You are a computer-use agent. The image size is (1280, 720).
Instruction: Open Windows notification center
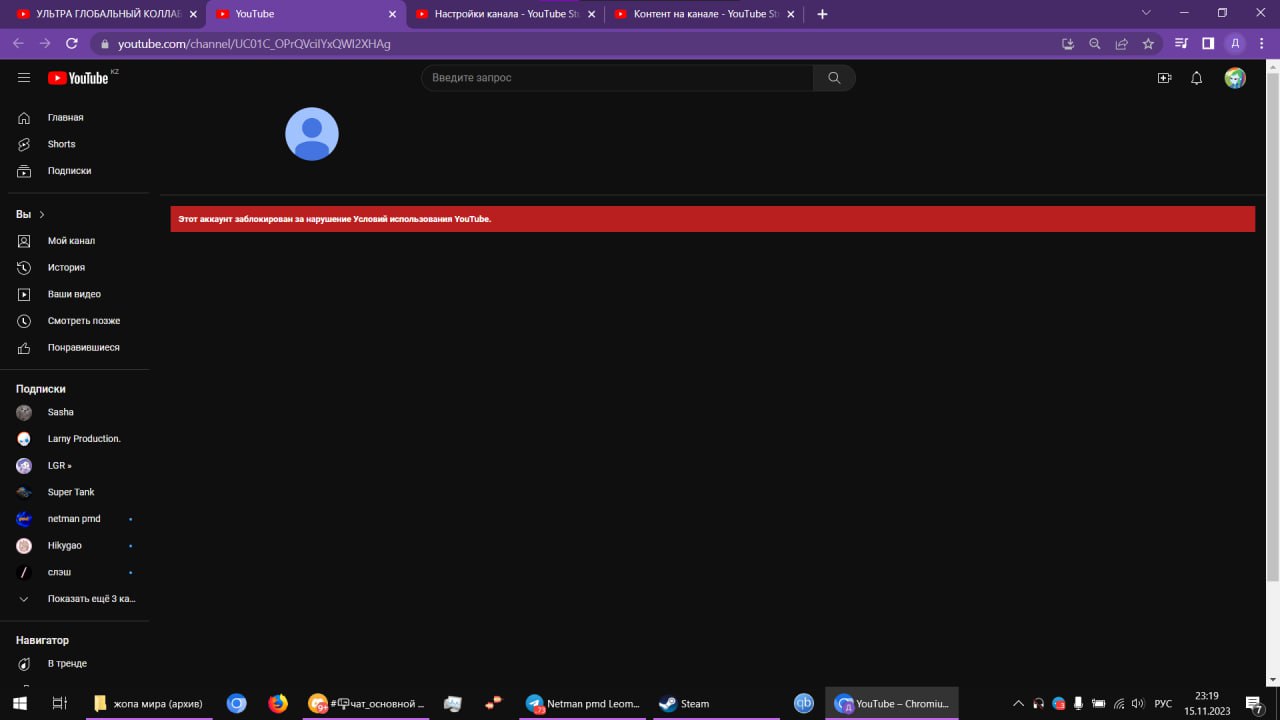[1254, 704]
